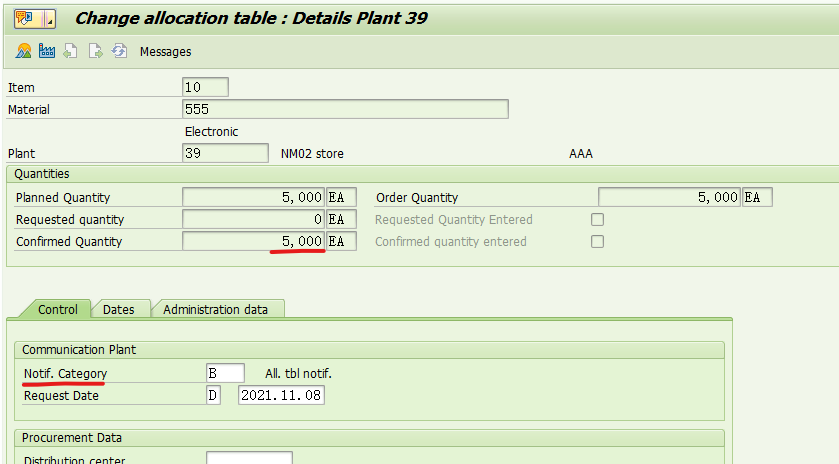Click the 'Procurement Data' group header
This screenshot has width=839, height=464.
pyautogui.click(x=72, y=438)
